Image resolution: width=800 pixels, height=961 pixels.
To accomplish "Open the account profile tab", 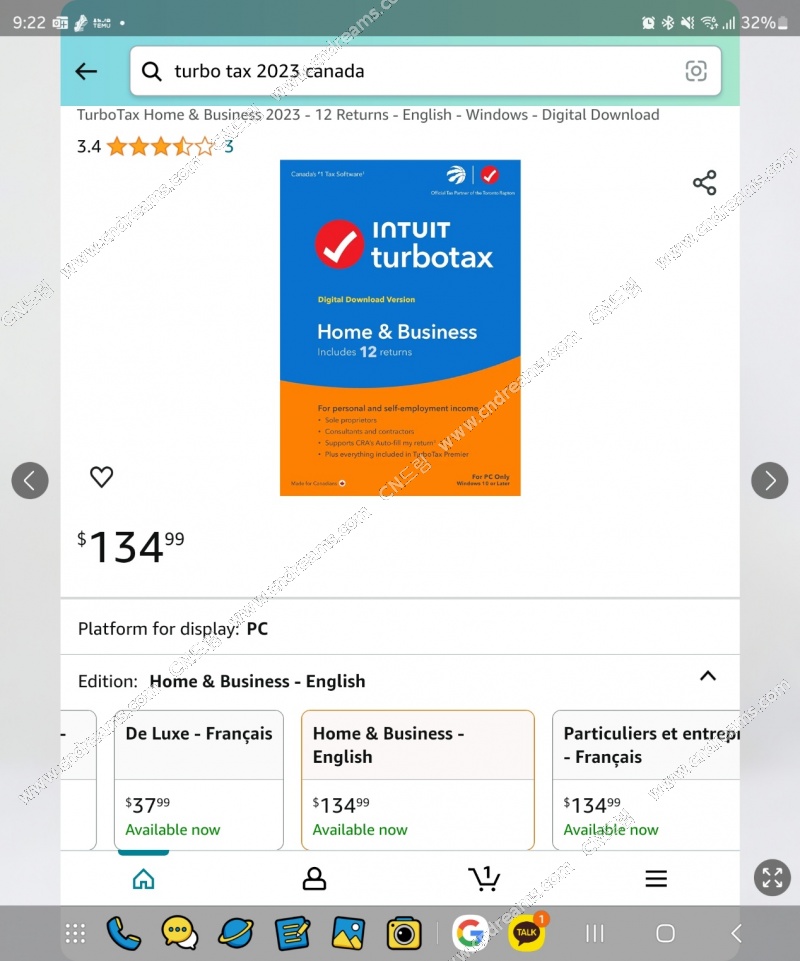I will [314, 879].
